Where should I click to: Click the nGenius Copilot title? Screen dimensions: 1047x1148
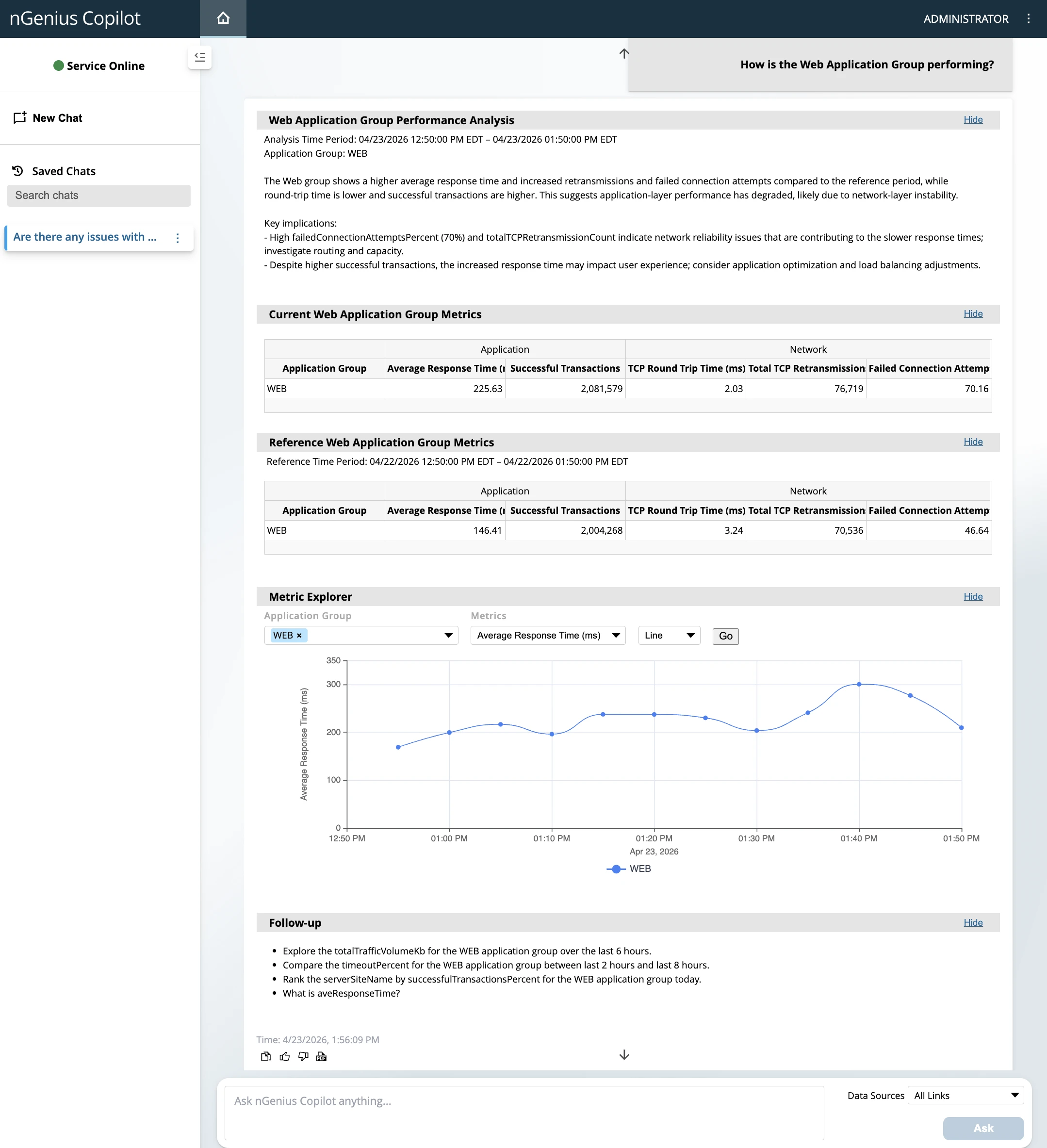point(75,18)
